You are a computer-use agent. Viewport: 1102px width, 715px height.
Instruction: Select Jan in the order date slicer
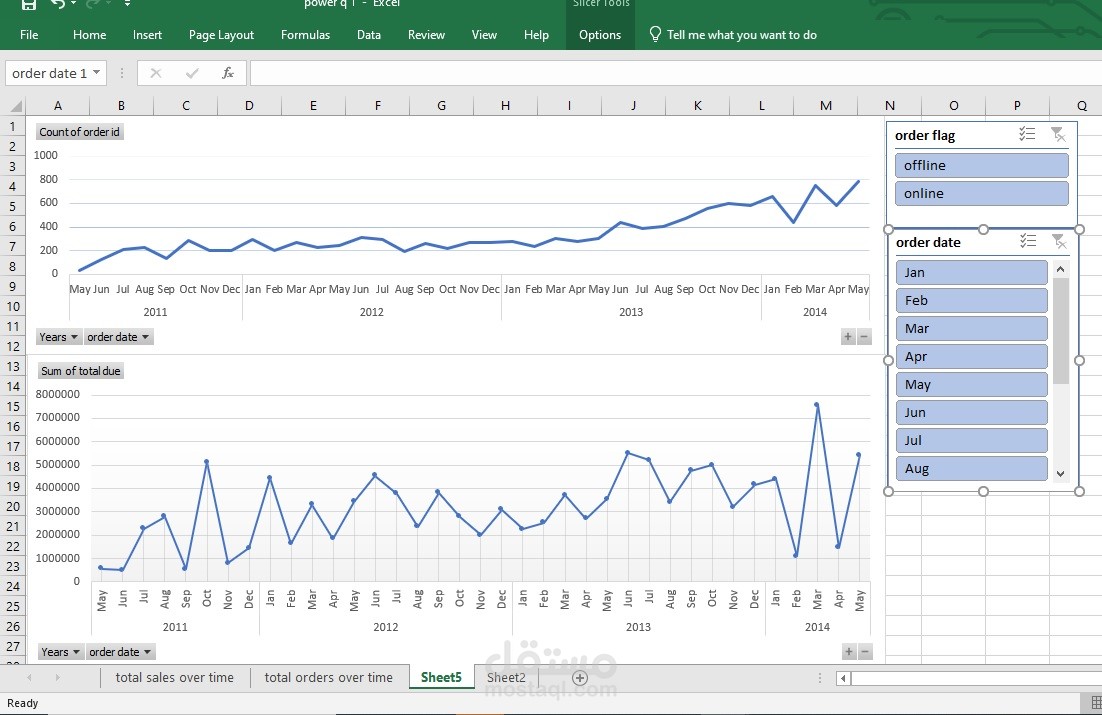pyautogui.click(x=971, y=271)
